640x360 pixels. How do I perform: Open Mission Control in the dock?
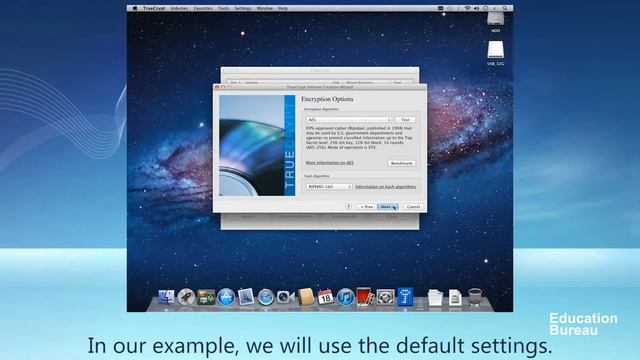pos(206,297)
